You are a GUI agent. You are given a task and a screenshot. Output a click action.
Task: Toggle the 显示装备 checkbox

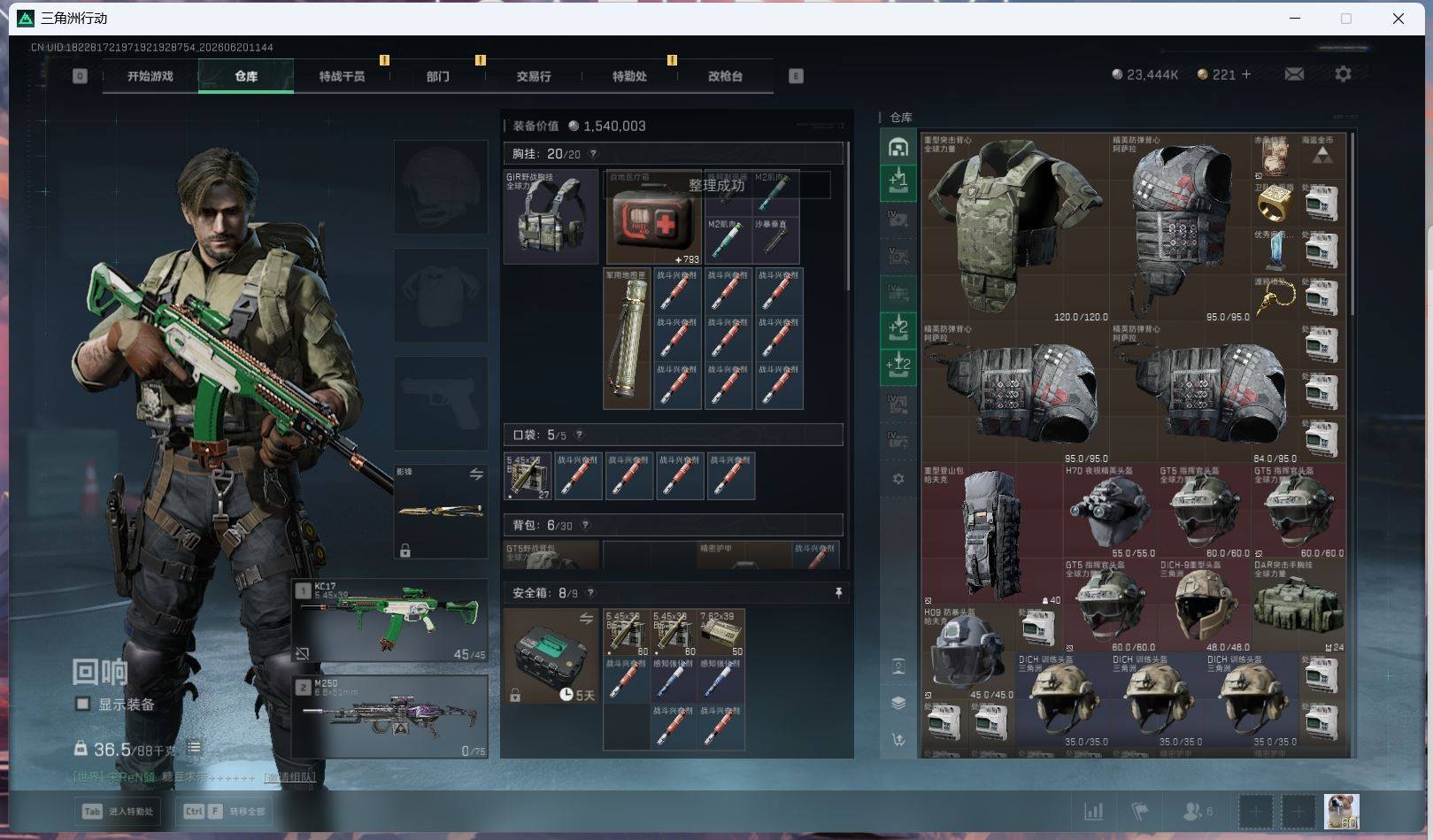tap(82, 704)
